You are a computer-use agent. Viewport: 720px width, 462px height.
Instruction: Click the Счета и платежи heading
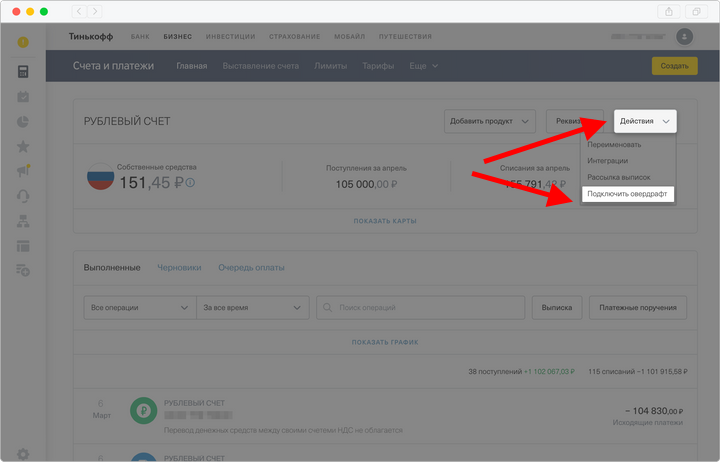113,66
